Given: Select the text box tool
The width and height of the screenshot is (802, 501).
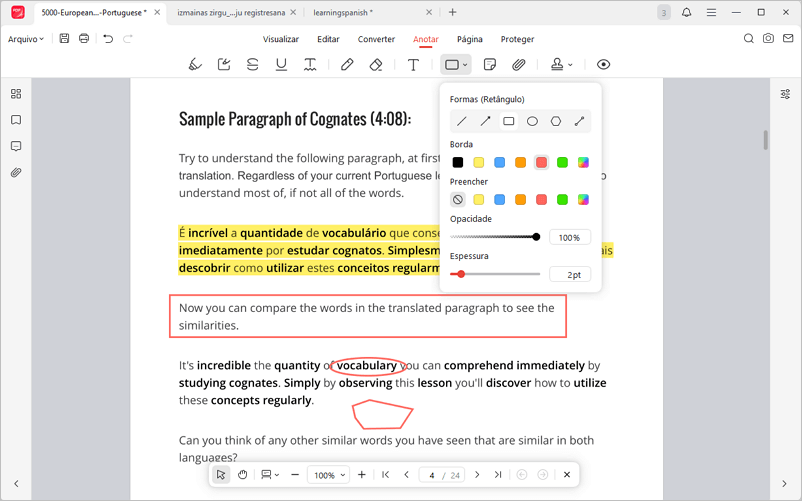Looking at the screenshot, I should point(413,64).
